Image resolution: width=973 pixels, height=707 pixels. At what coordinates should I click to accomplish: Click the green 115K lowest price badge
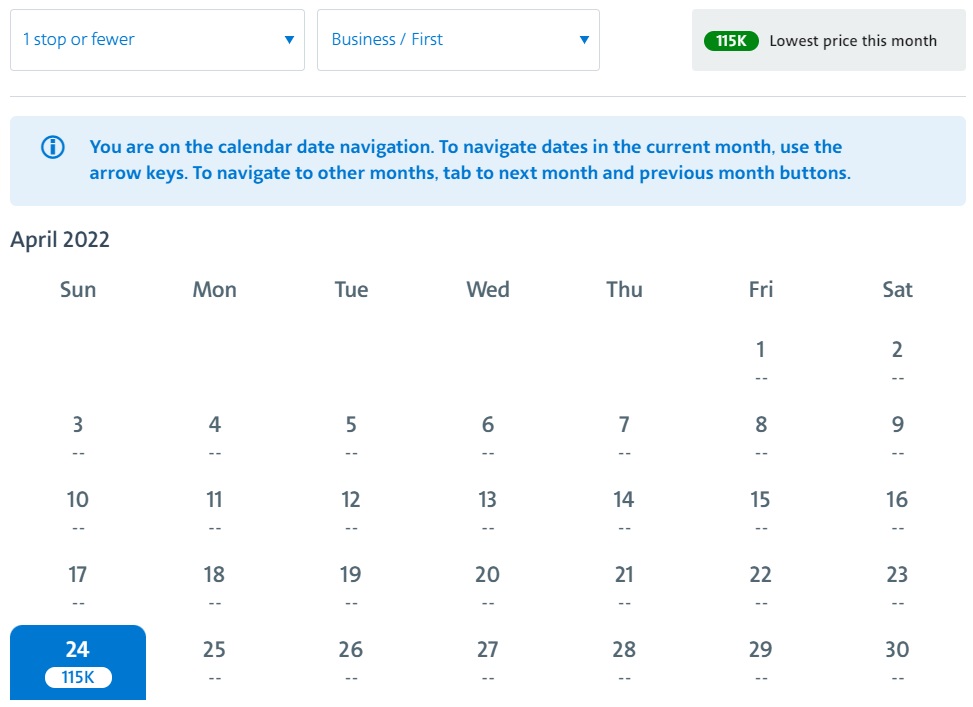click(x=731, y=41)
